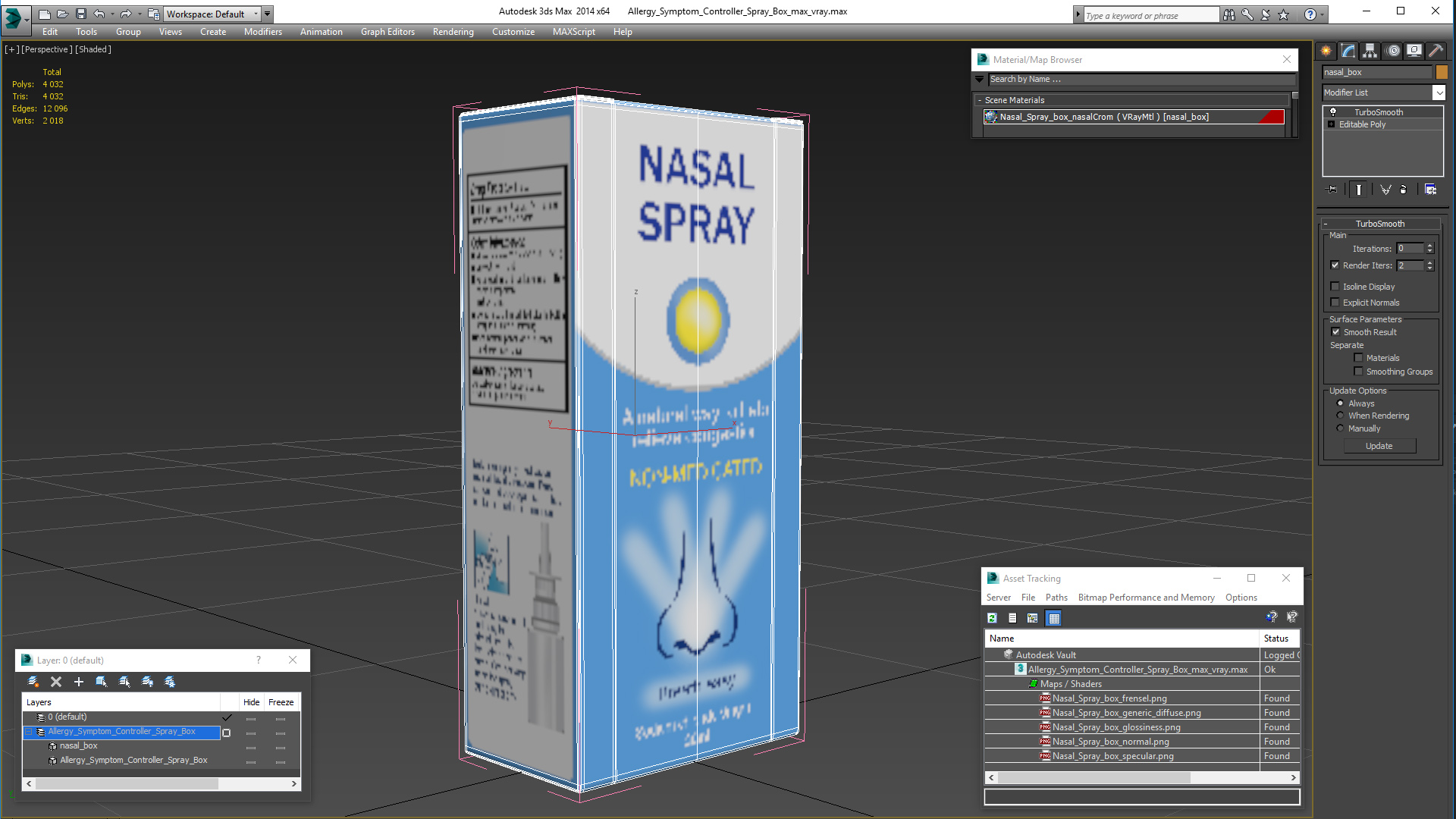Image resolution: width=1456 pixels, height=819 pixels.
Task: Open the Utilities hammer panel tab
Action: click(x=1436, y=51)
